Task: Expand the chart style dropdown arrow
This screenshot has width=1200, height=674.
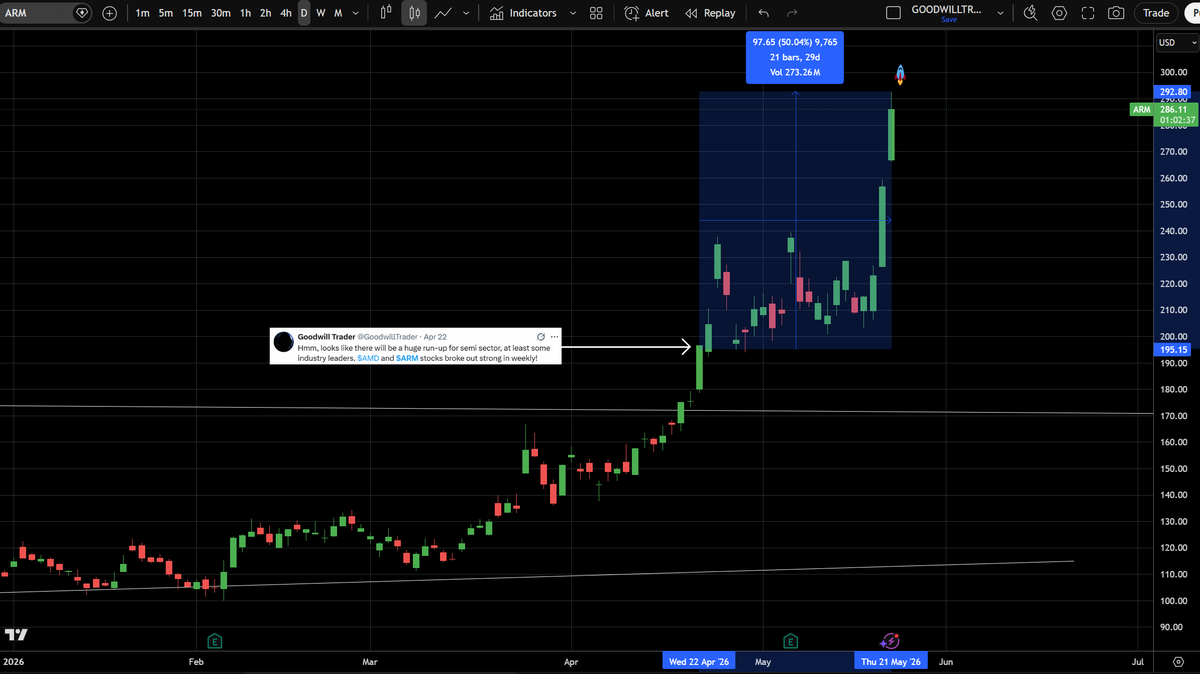Action: pyautogui.click(x=466, y=13)
